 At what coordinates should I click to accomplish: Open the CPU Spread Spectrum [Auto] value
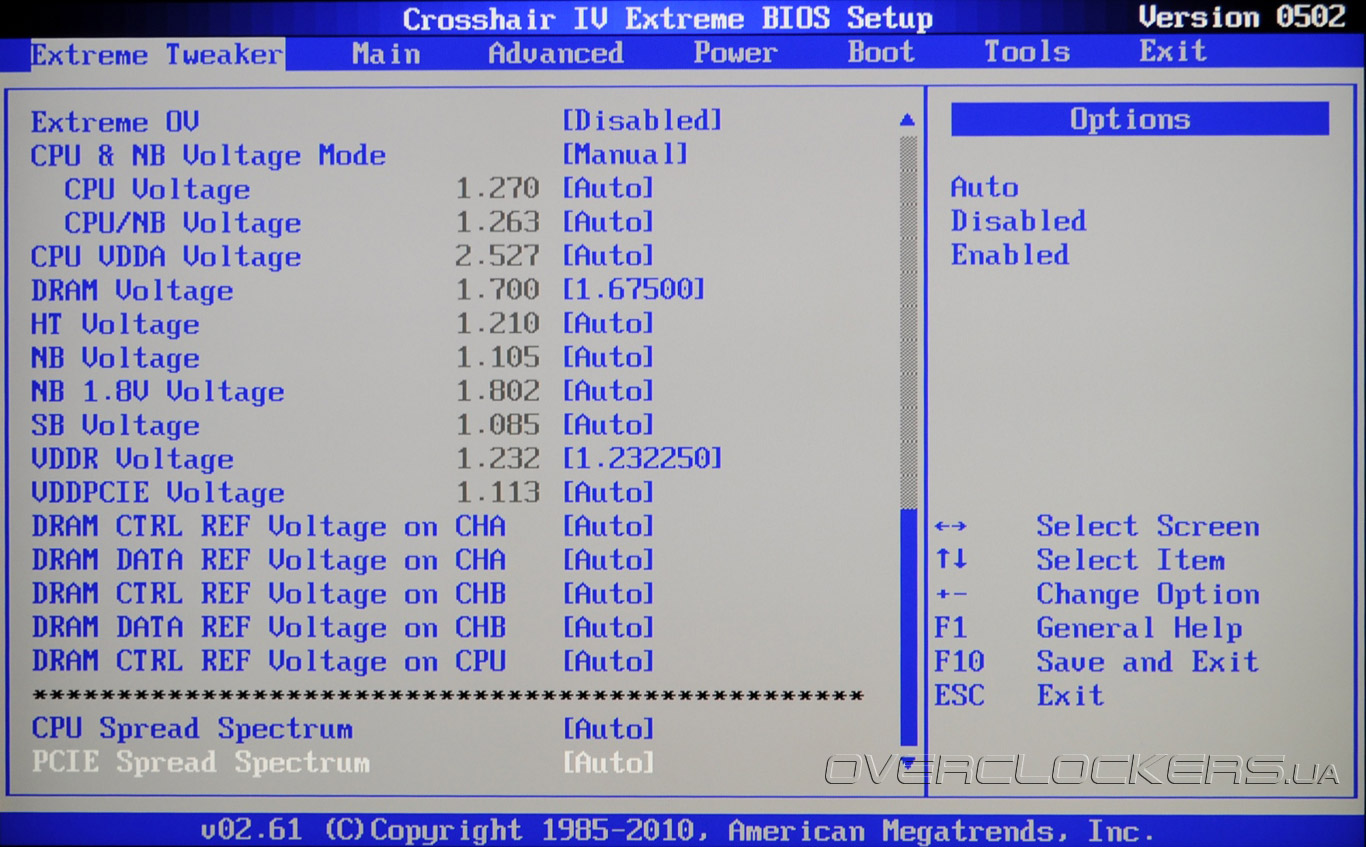[x=608, y=729]
